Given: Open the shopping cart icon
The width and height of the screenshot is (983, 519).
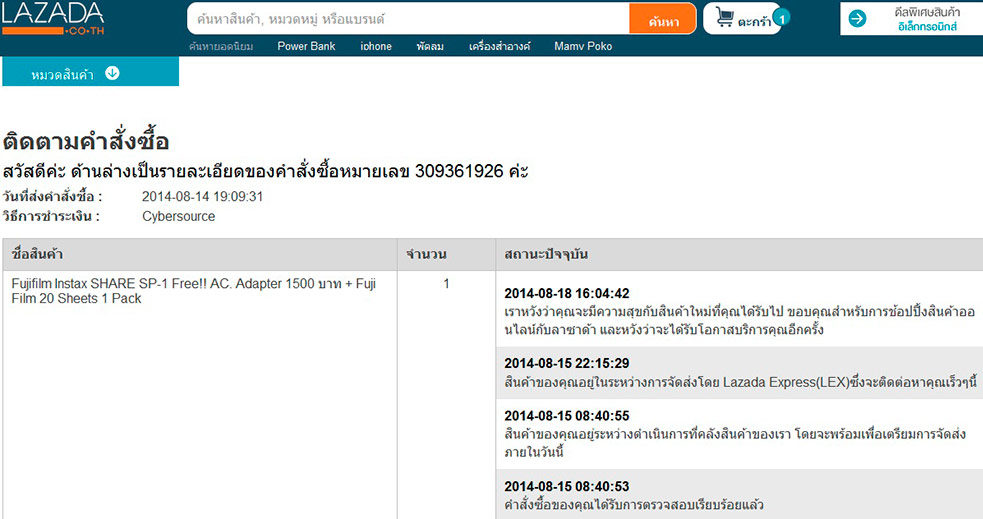Looking at the screenshot, I should 724,18.
